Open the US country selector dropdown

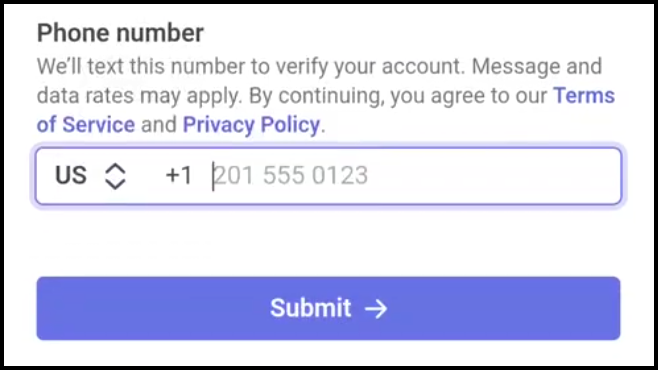click(x=90, y=176)
